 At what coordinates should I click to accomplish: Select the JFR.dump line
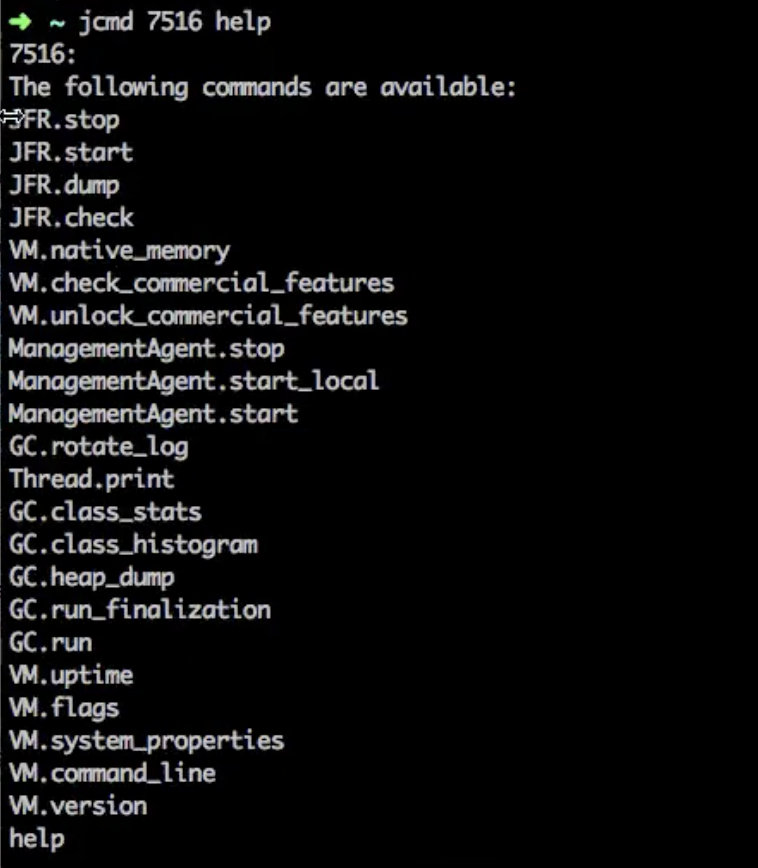point(64,185)
